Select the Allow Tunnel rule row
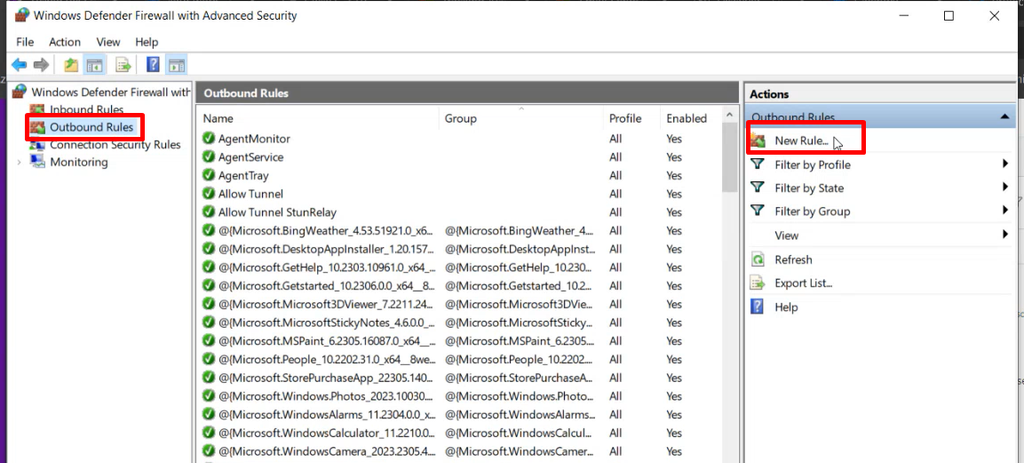Image resolution: width=1024 pixels, height=463 pixels. tap(459, 194)
